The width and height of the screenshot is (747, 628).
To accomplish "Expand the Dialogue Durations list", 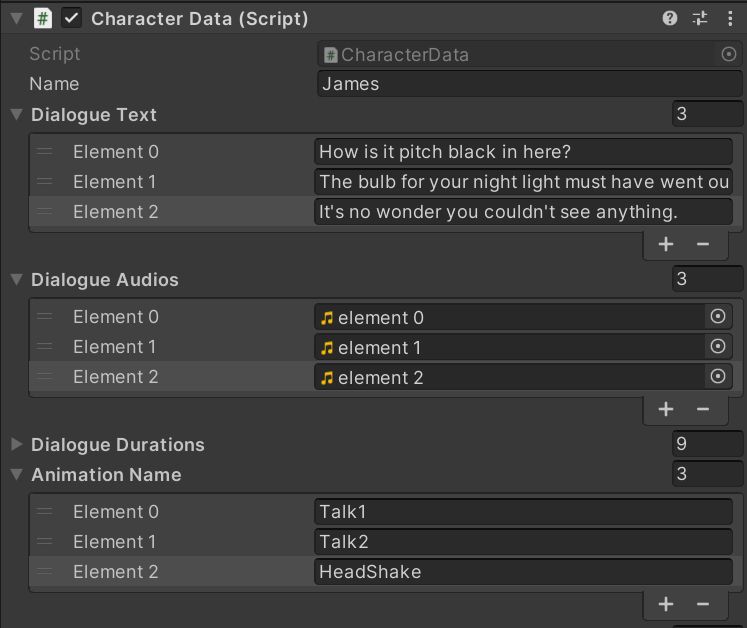I will pos(16,444).
